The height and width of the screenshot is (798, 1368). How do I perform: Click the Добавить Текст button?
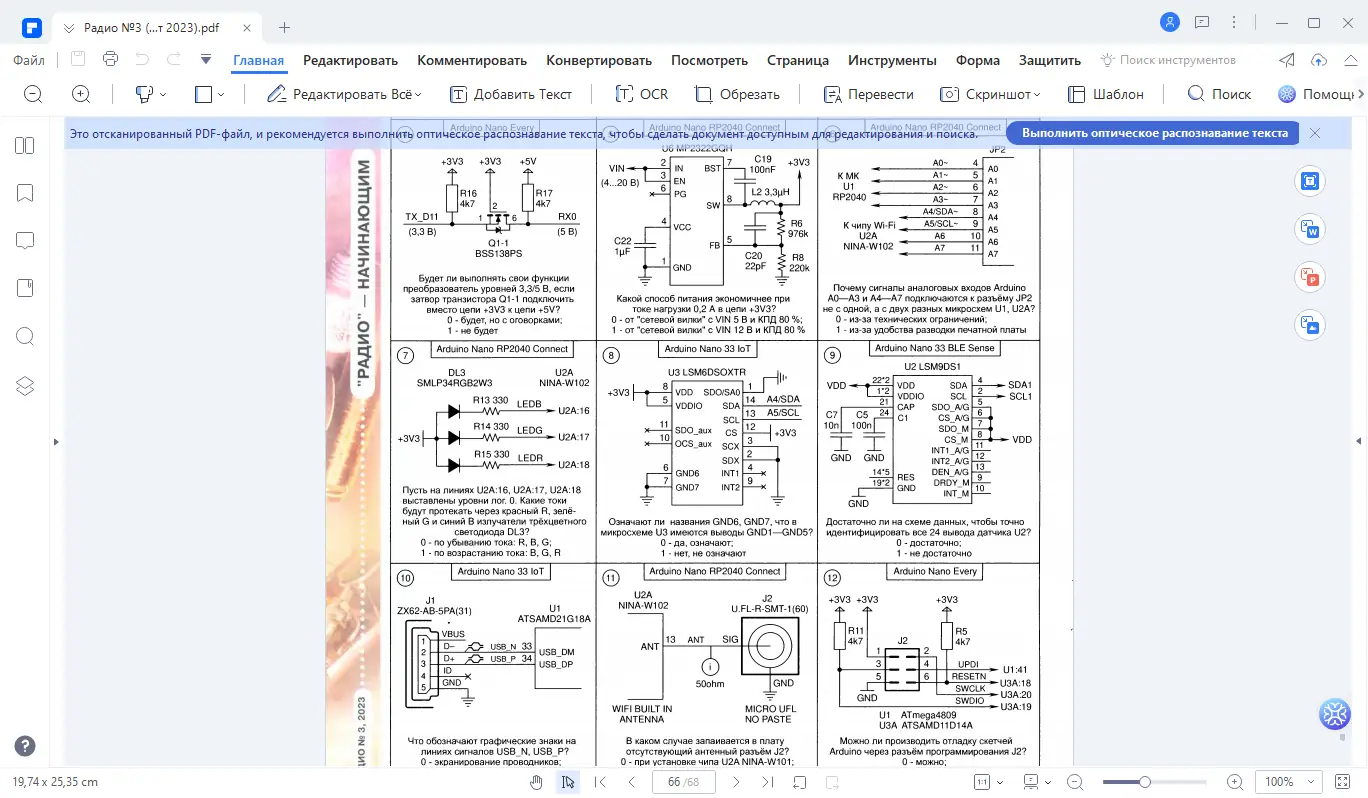[x=511, y=94]
